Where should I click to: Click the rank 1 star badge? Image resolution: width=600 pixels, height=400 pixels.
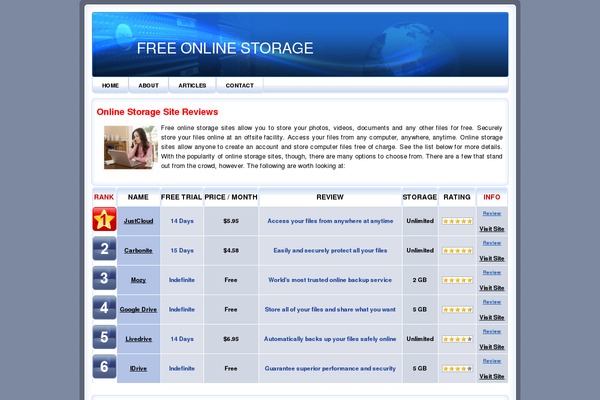click(104, 219)
